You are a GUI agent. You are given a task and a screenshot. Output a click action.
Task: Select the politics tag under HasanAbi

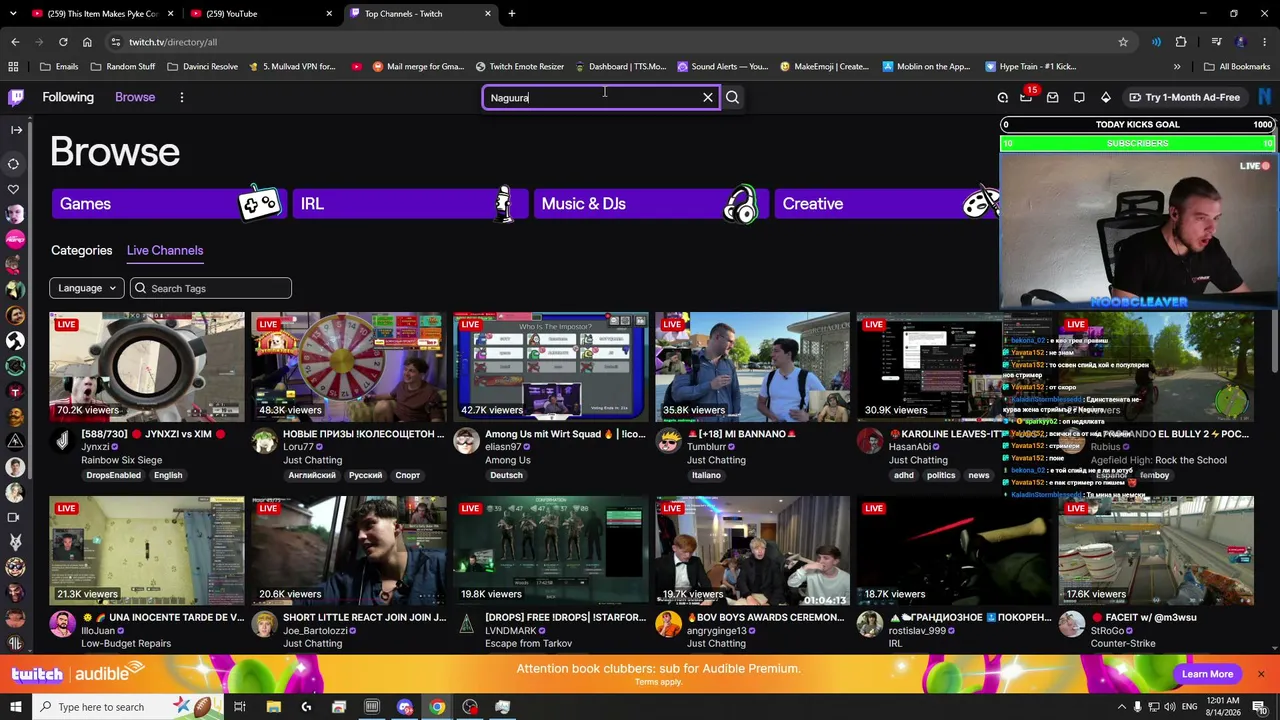941,475
